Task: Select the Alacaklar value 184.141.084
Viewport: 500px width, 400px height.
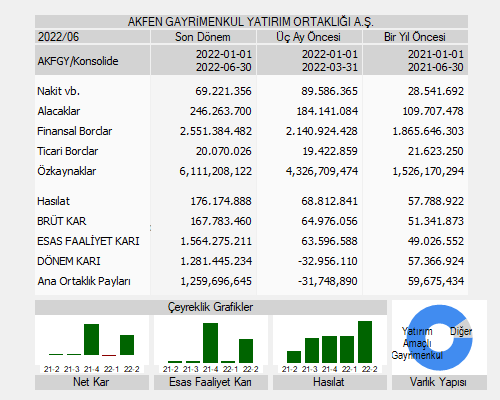Action: click(327, 111)
